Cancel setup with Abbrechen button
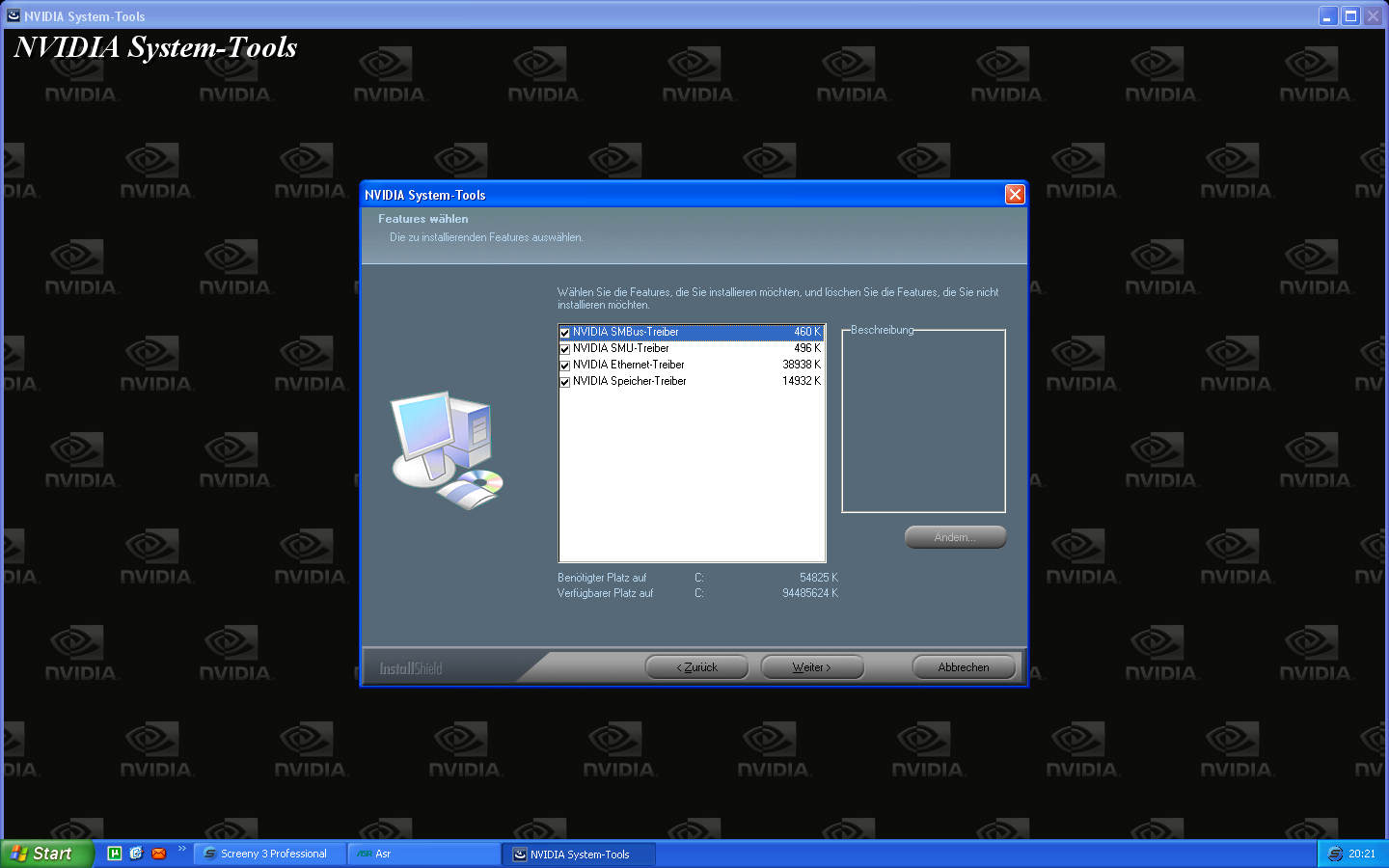Image resolution: width=1389 pixels, height=868 pixels. tap(964, 667)
